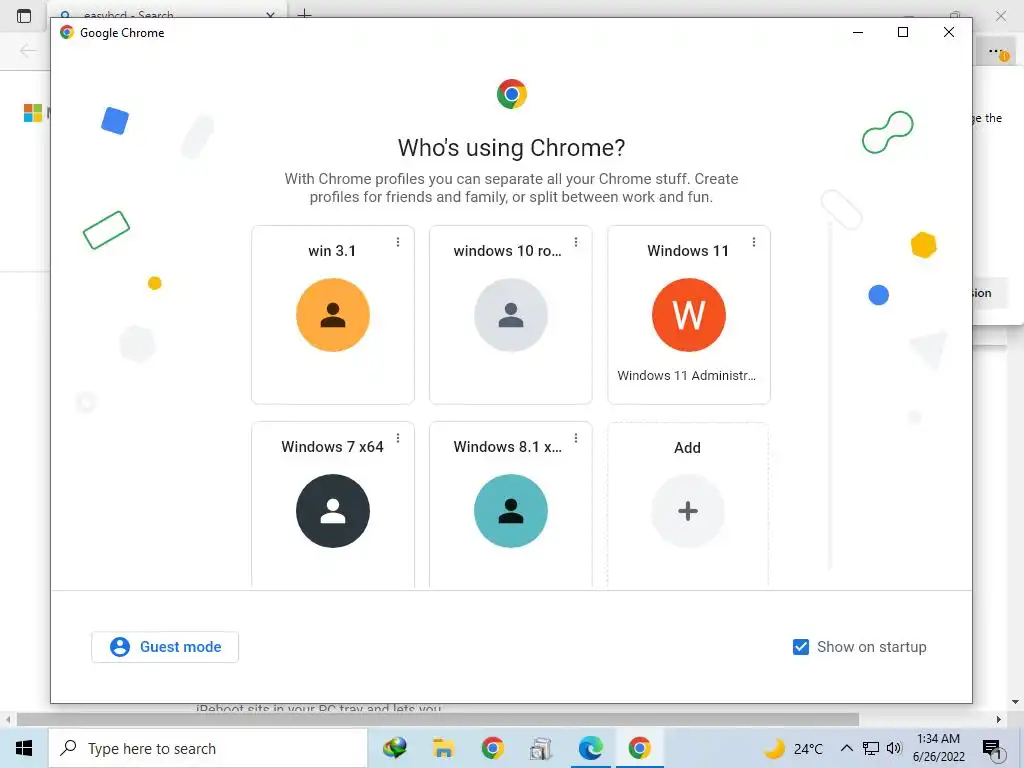Open notification center icon
This screenshot has width=1024, height=768.
[992, 749]
